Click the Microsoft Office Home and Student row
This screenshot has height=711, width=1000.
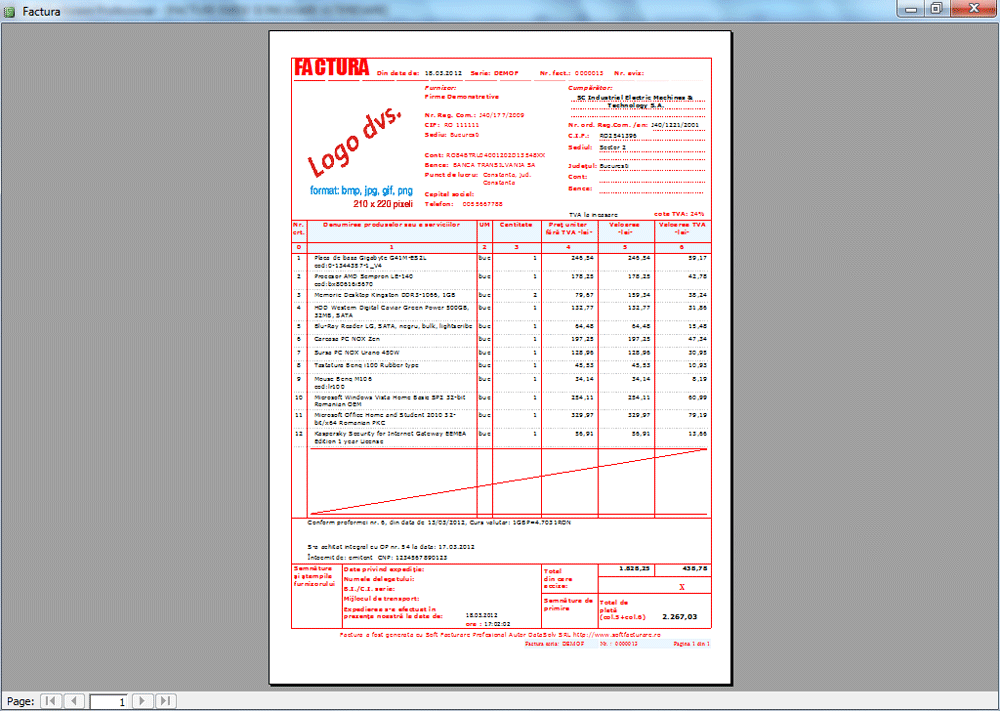(392, 416)
